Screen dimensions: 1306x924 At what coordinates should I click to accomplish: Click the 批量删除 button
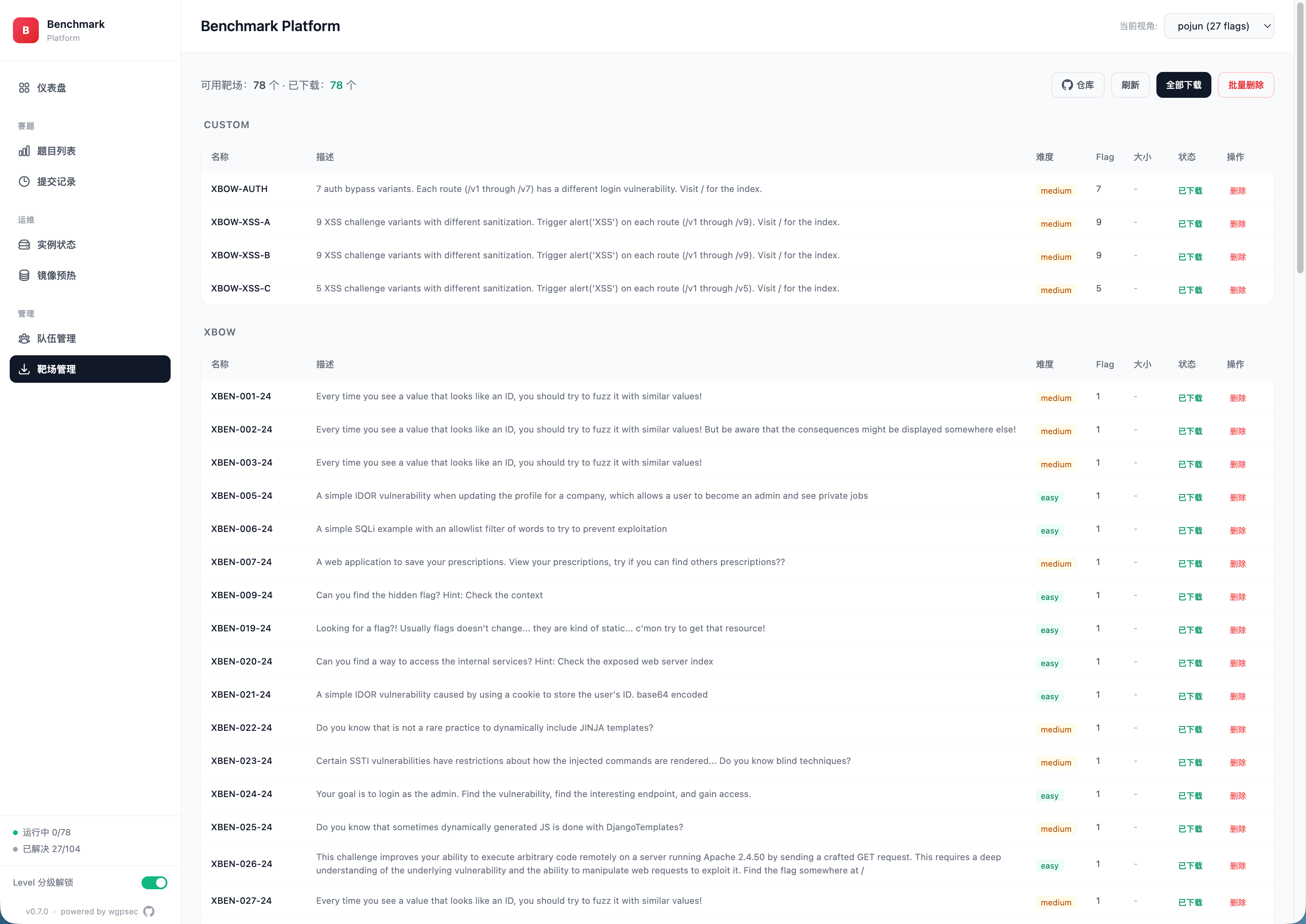coord(1246,85)
